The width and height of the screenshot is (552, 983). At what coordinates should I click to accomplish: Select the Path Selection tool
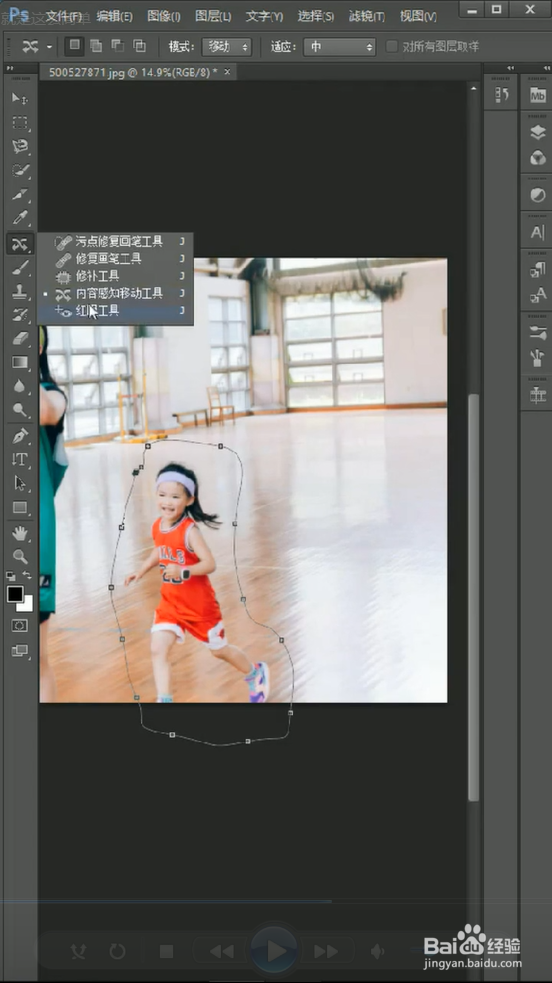20,483
